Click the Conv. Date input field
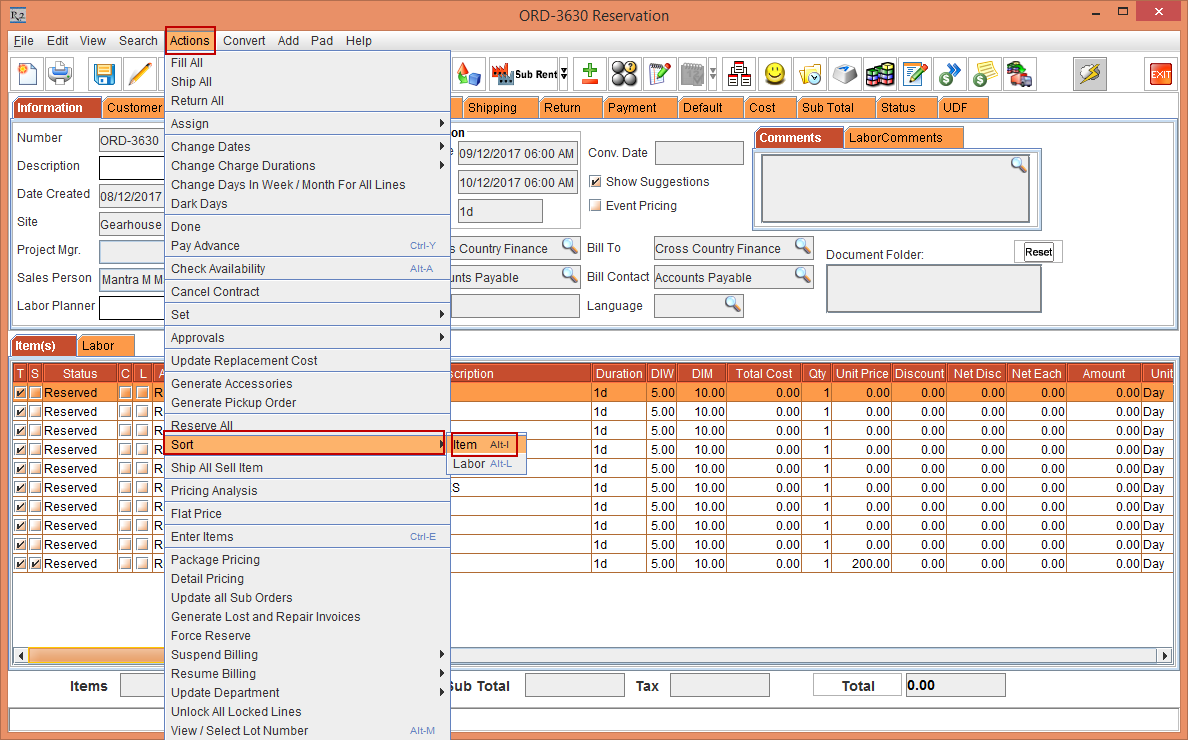This screenshot has width=1188, height=740. coord(699,153)
